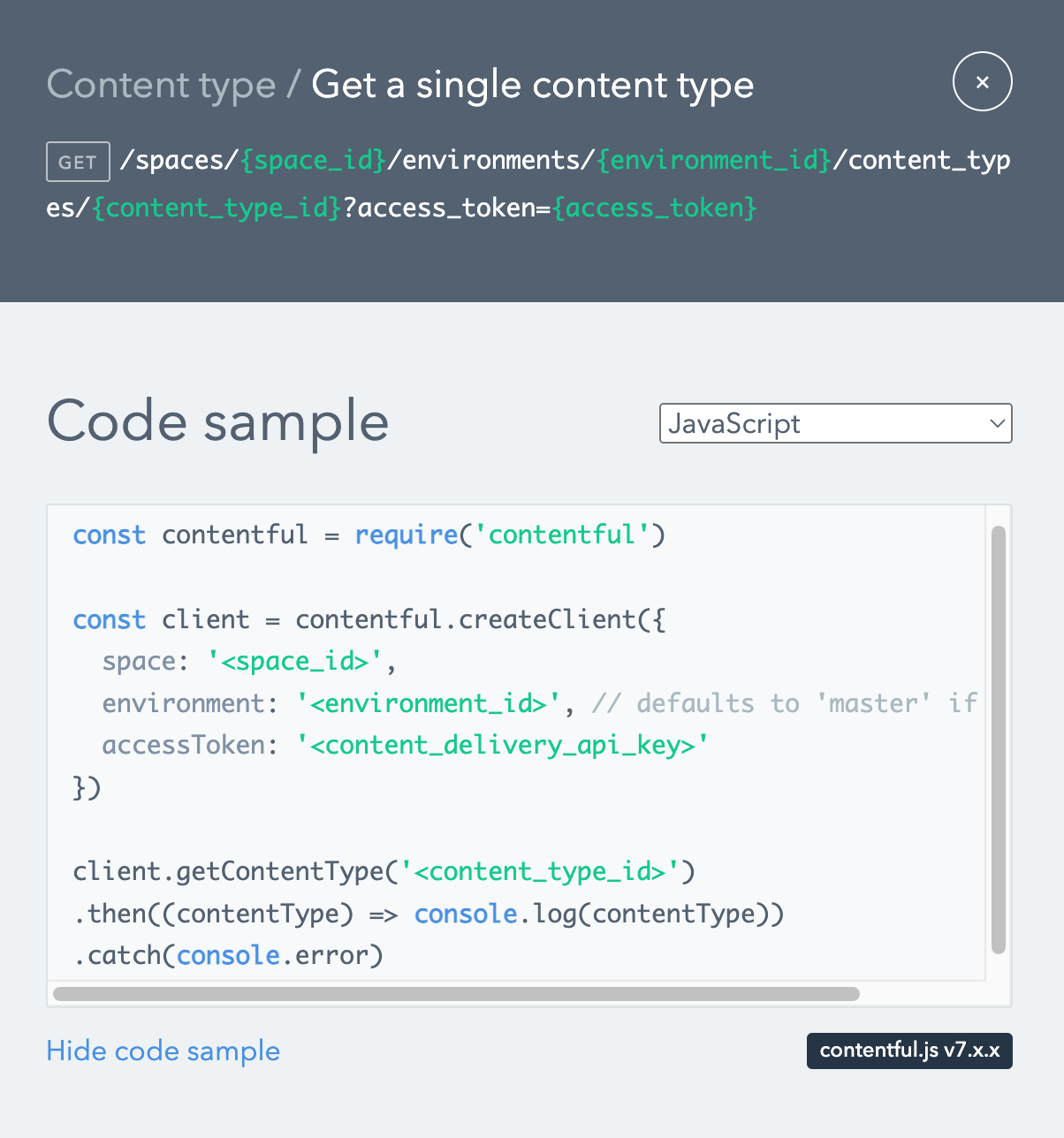Click the Content type breadcrumb
1064x1138 pixels.
point(161,85)
